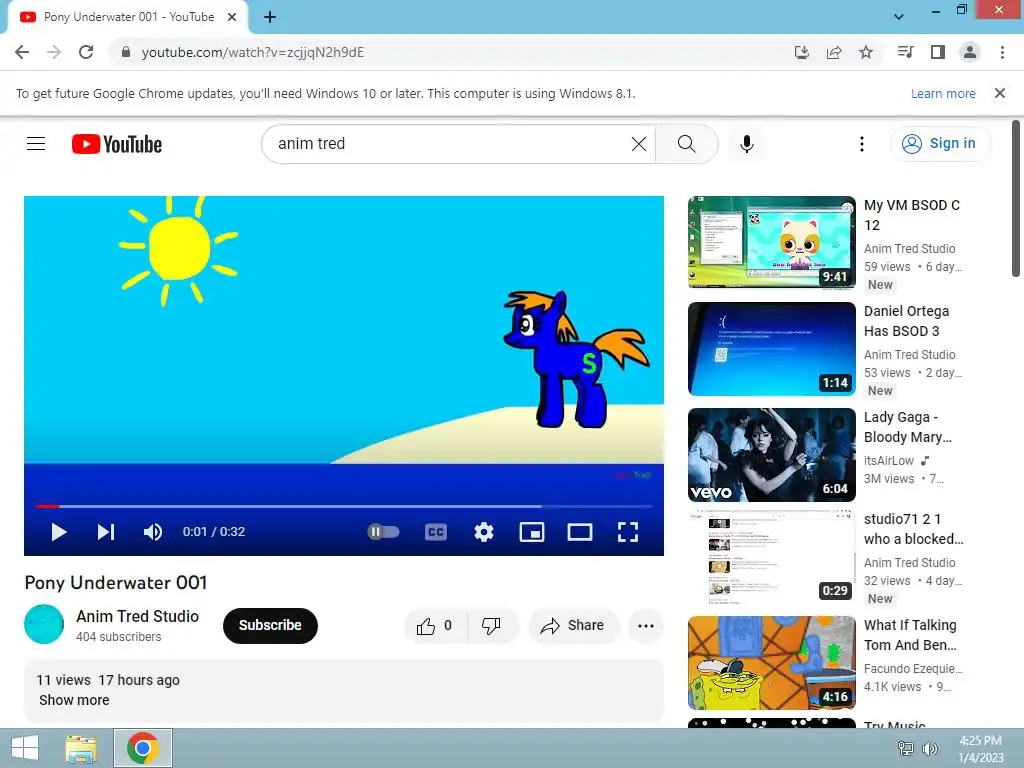Open media control icon in toolbar

click(905, 52)
